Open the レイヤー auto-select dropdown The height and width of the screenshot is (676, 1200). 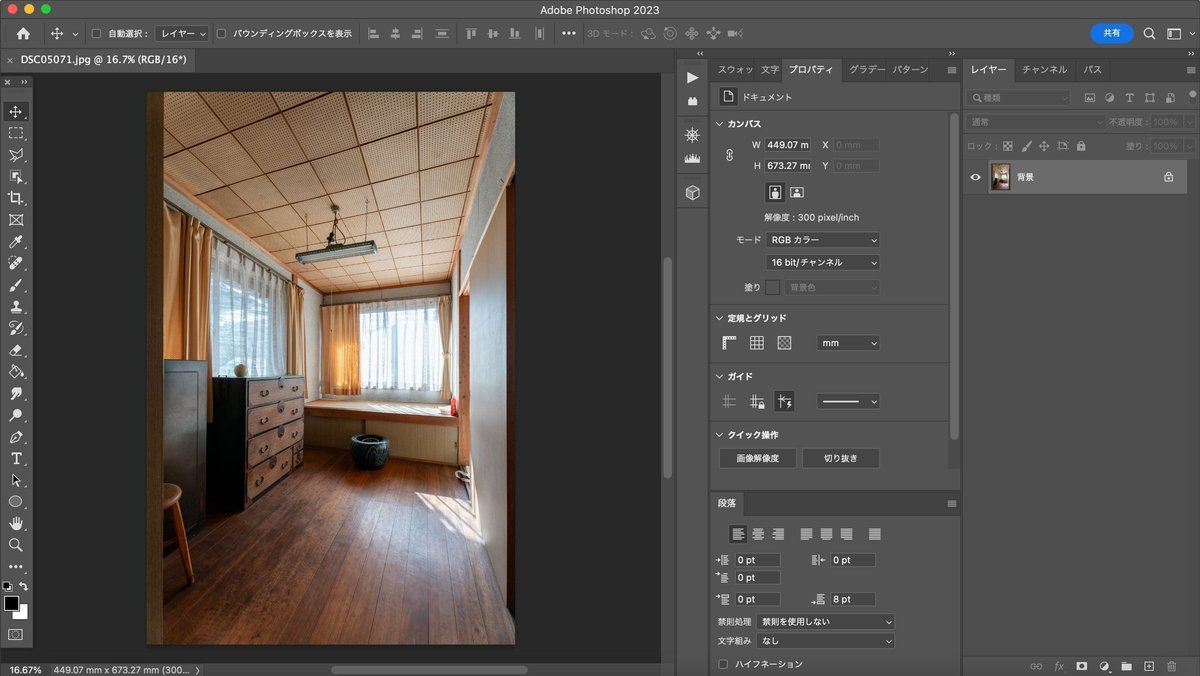(183, 33)
